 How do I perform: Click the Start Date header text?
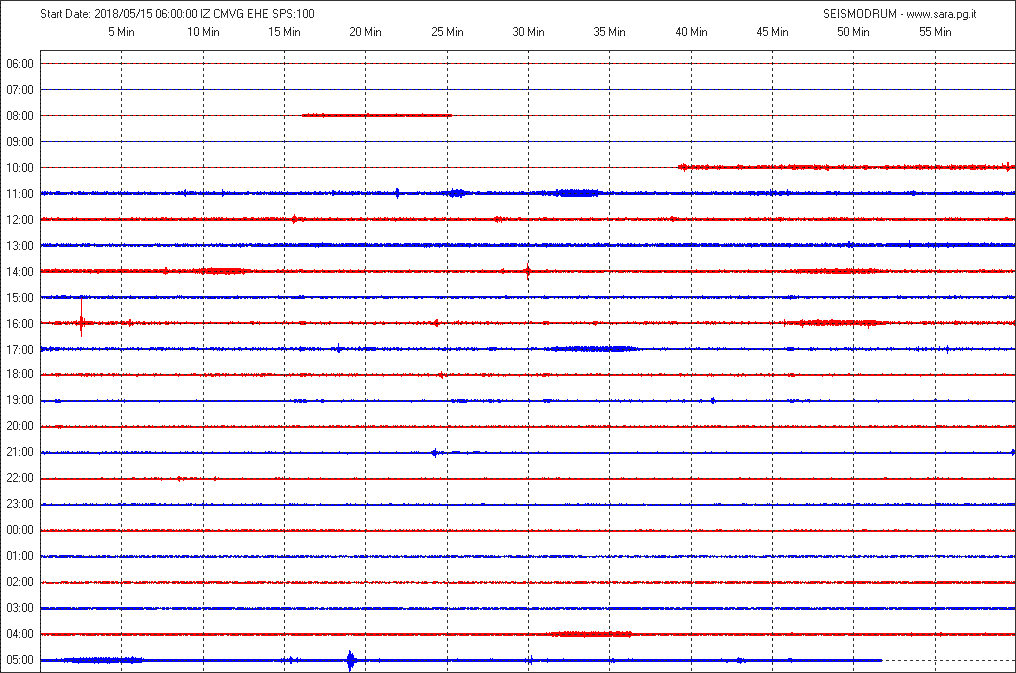coord(178,14)
